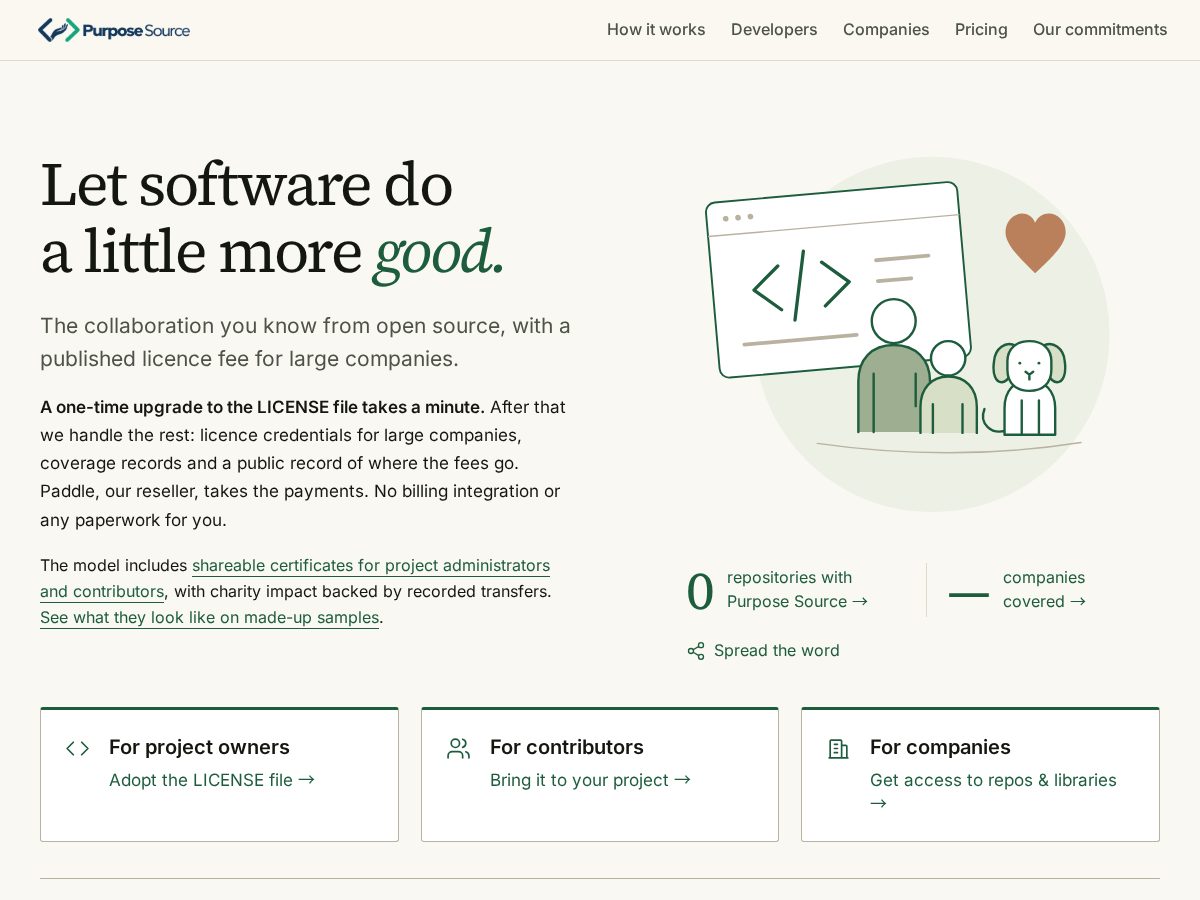Viewport: 1200px width, 900px height.
Task: Open the Developers navigation item
Action: [x=774, y=30]
